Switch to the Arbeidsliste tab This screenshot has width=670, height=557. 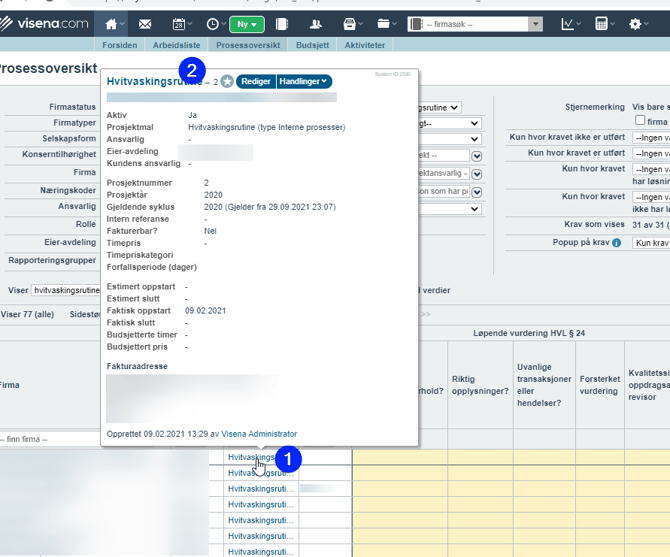coord(176,45)
